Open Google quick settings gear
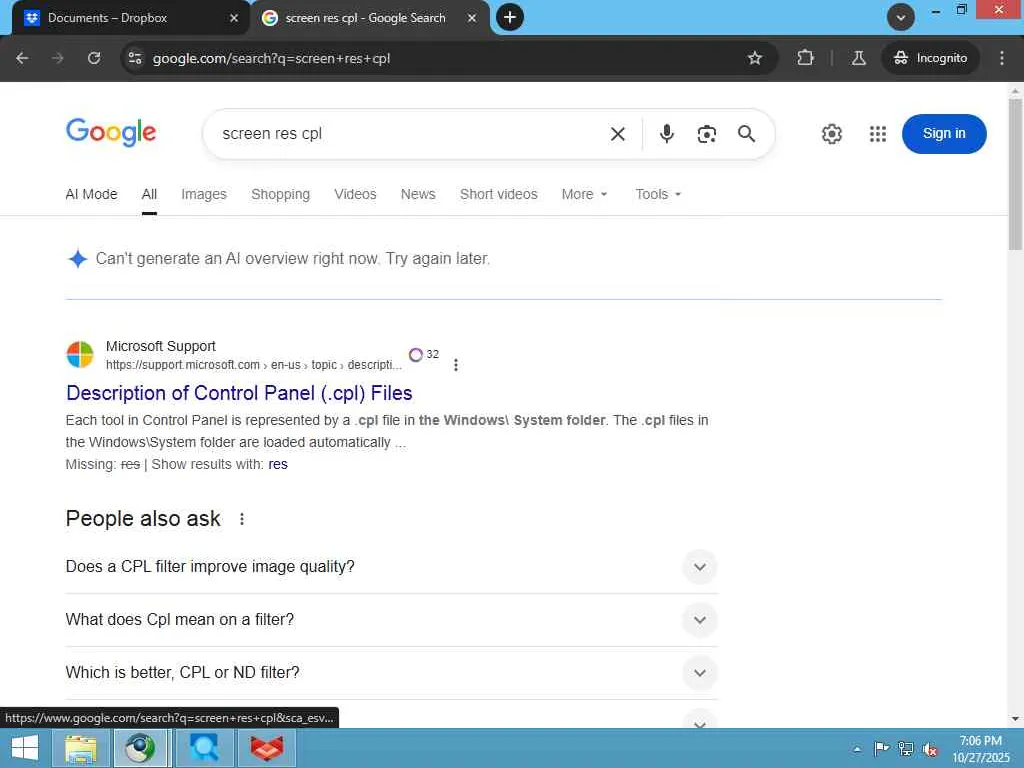This screenshot has height=768, width=1024. click(x=831, y=134)
